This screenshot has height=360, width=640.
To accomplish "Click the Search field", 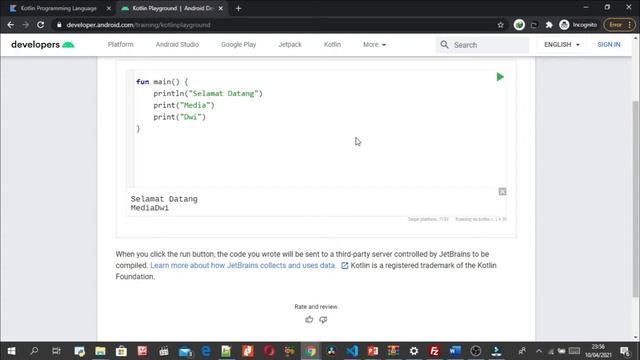I will [482, 45].
